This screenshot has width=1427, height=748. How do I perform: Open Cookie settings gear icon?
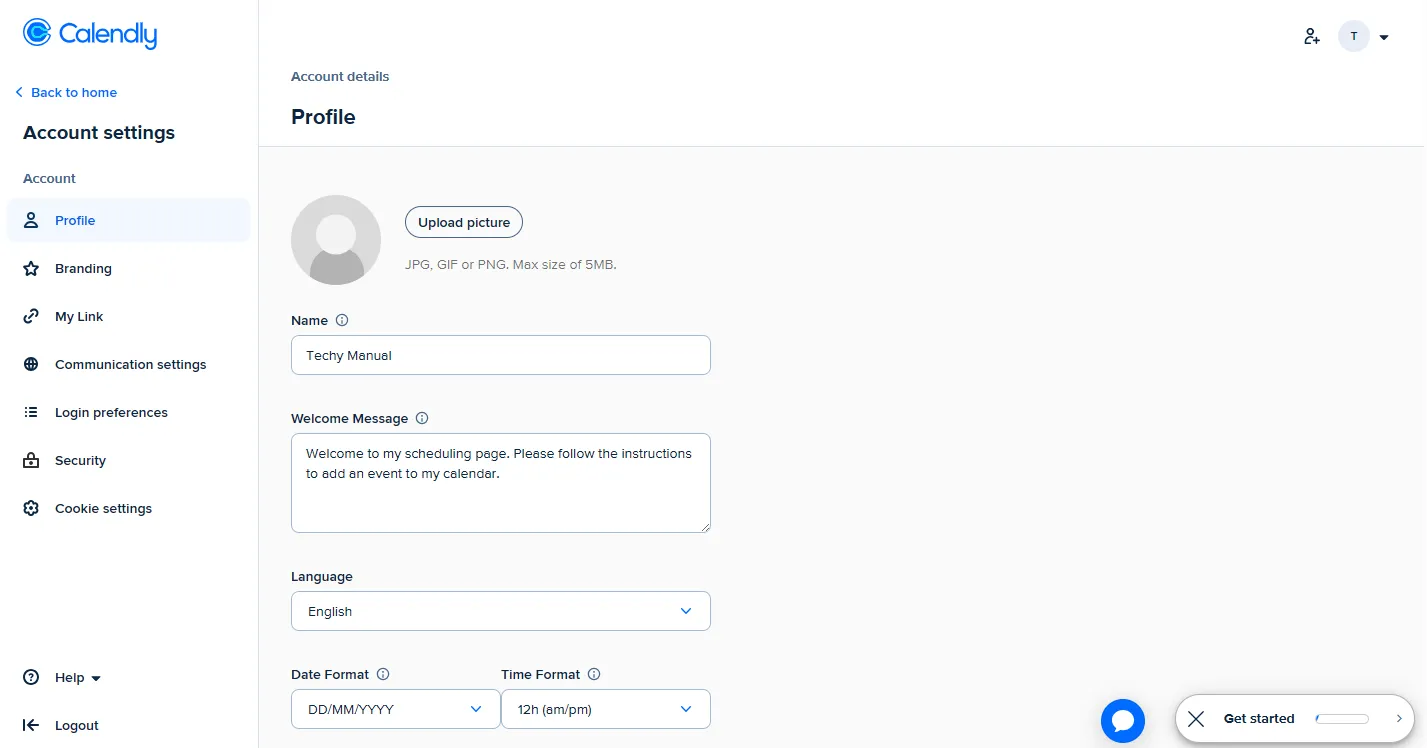point(31,508)
